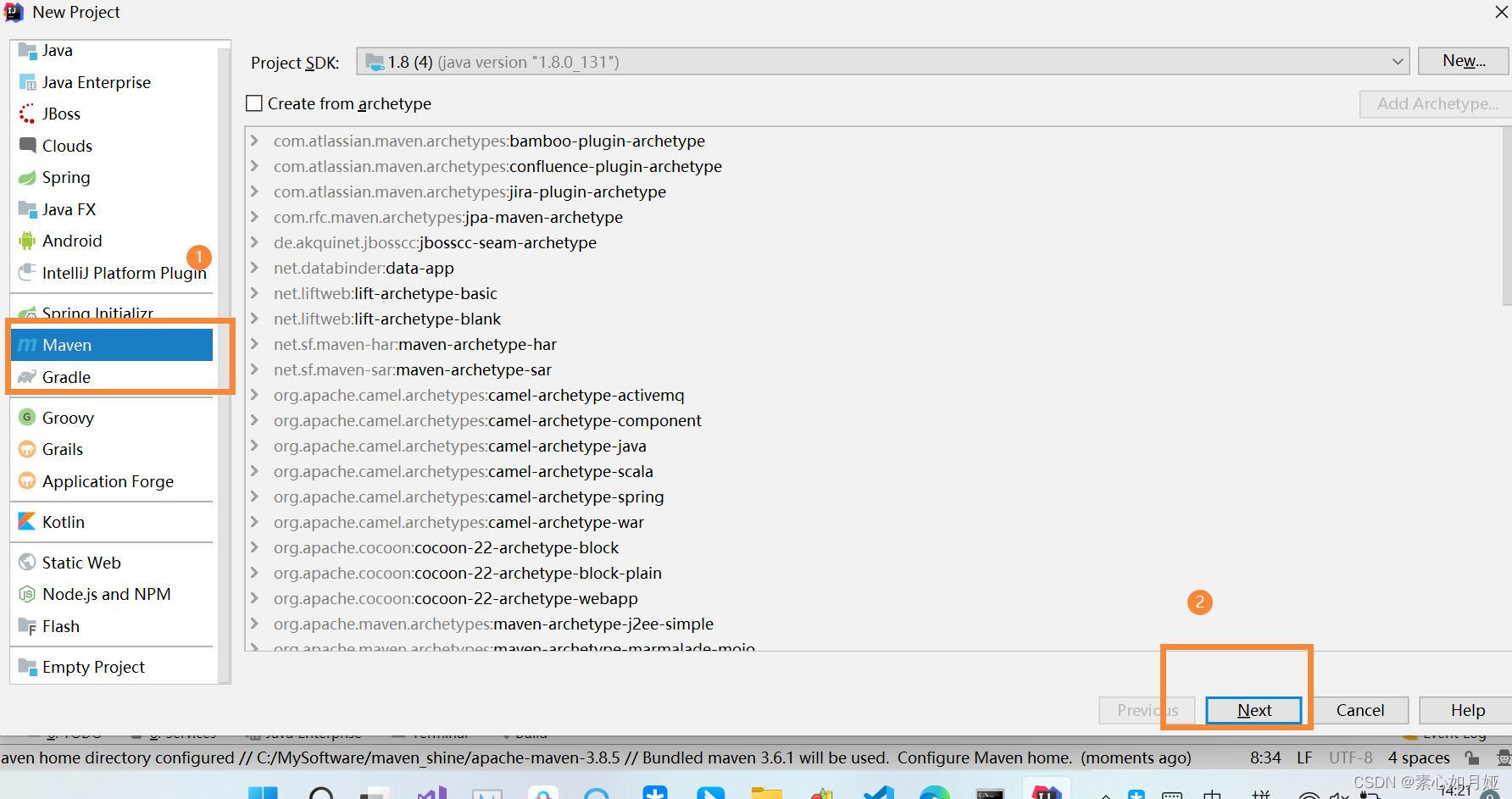Image resolution: width=1512 pixels, height=799 pixels.
Task: Choose Empty Project label
Action: click(x=93, y=667)
